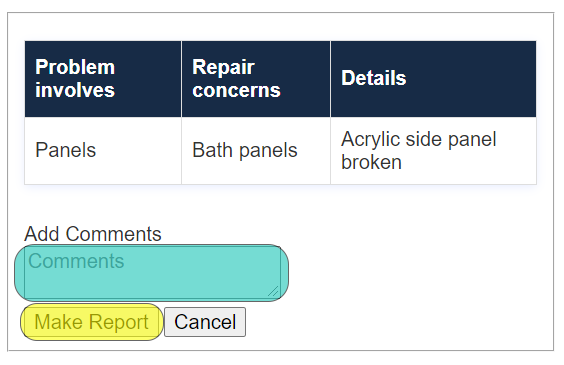Click the Acrylic side panel broken cell
Image resolution: width=564 pixels, height=365 pixels.
point(433,150)
